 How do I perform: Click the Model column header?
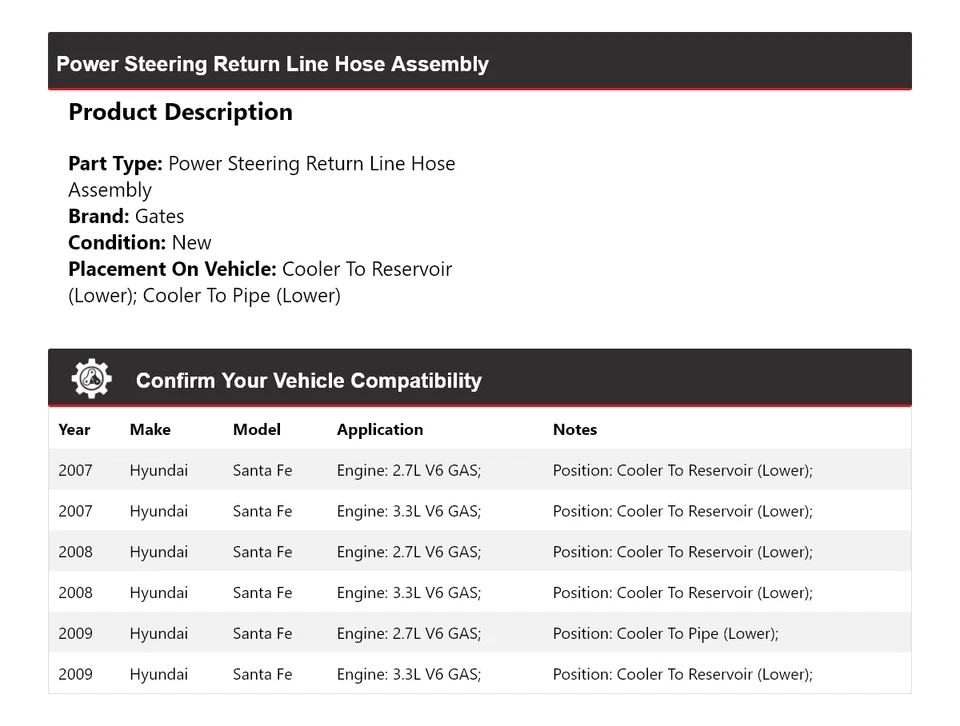pos(257,429)
